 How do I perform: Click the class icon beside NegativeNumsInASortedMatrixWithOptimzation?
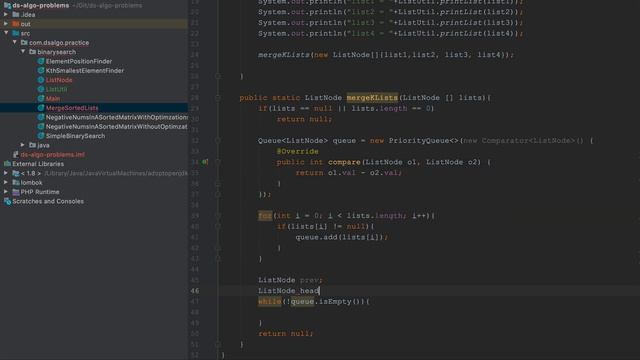[41, 117]
